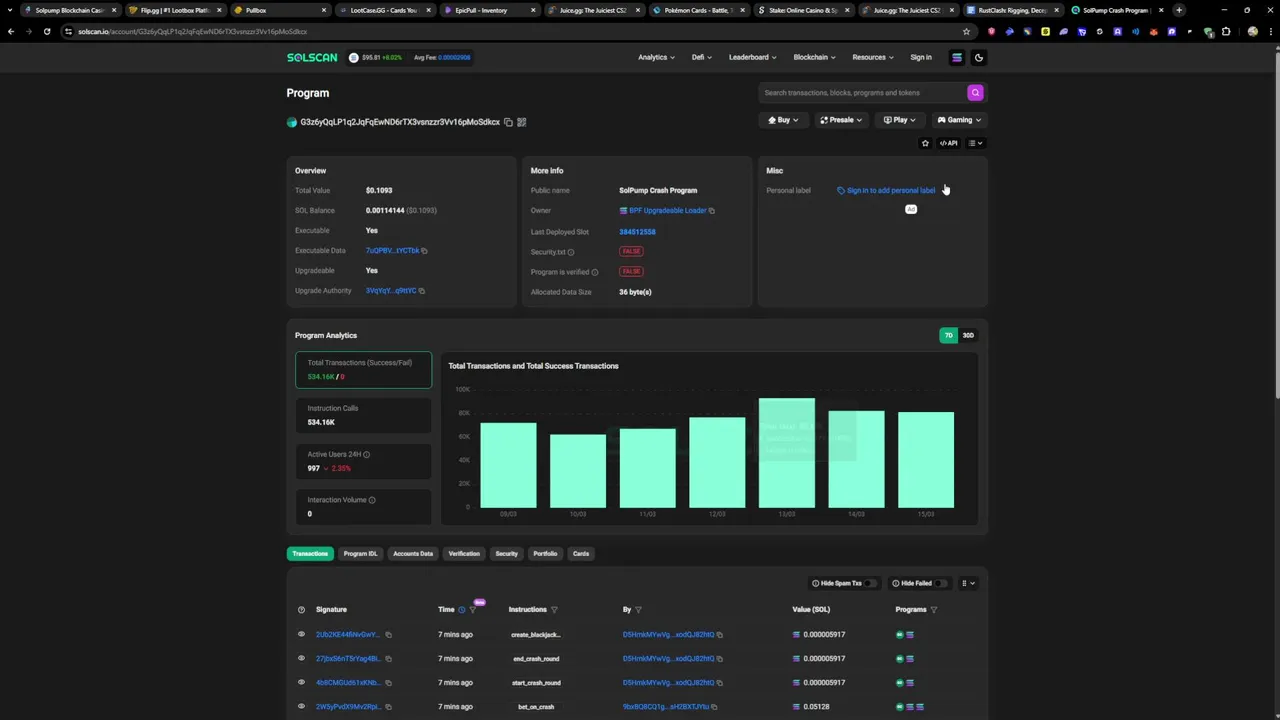Switch to the Security tab
The image size is (1280, 720).
506,554
